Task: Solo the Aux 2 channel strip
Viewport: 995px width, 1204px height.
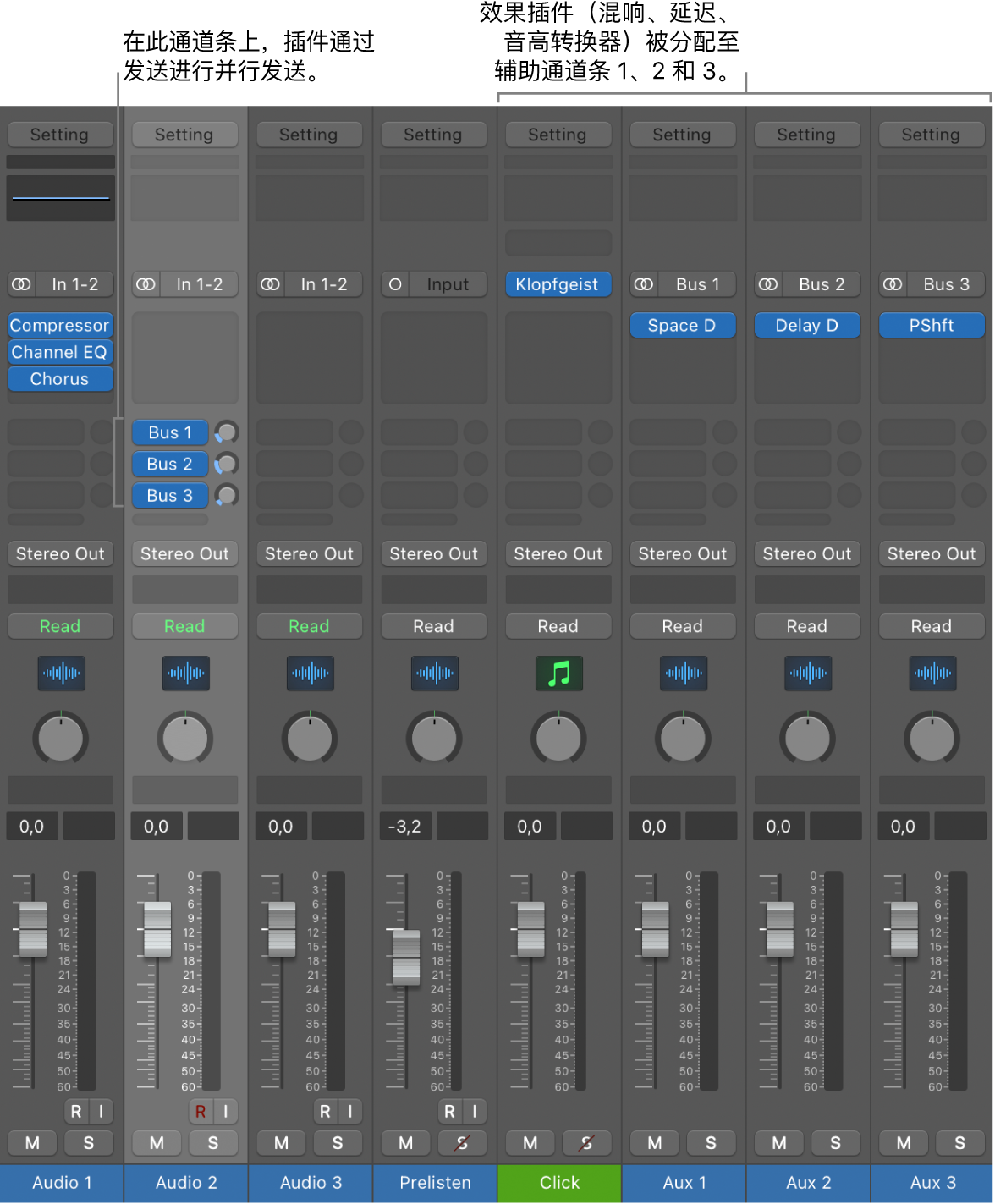Action: (x=835, y=1143)
